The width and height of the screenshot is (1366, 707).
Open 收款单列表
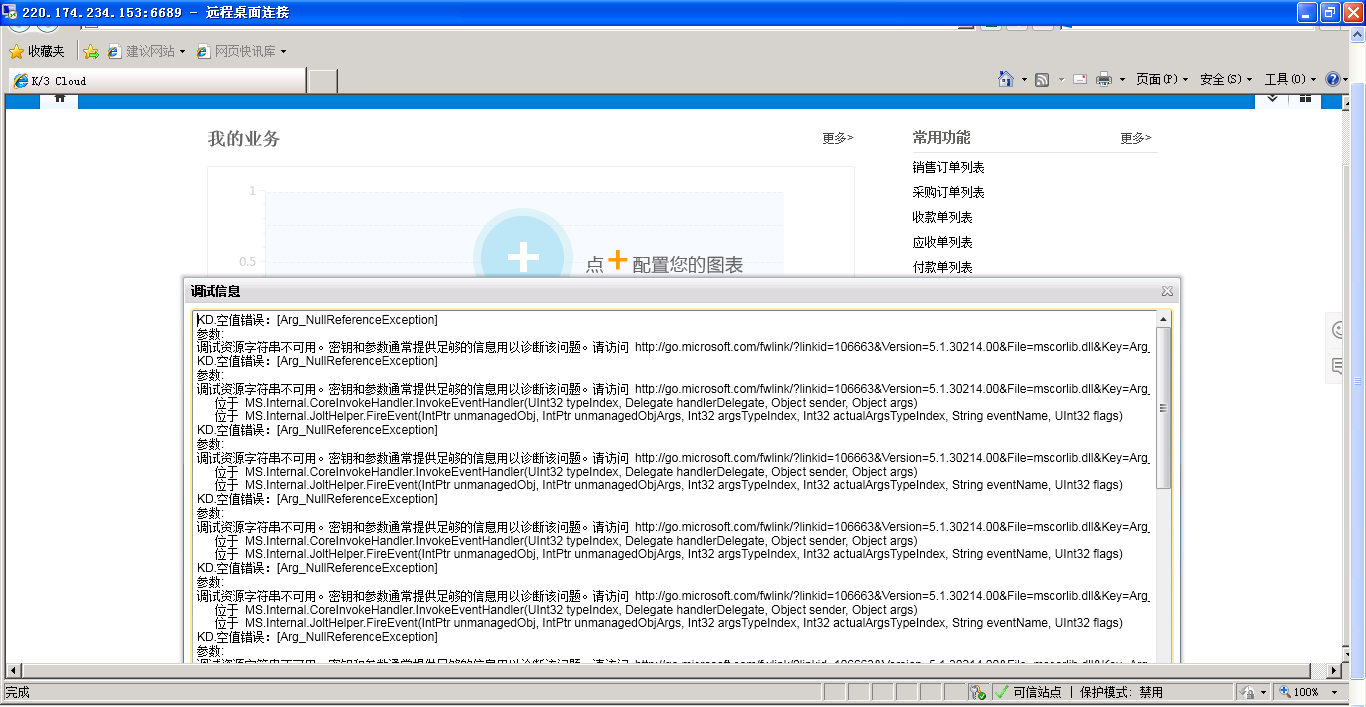click(x=942, y=217)
